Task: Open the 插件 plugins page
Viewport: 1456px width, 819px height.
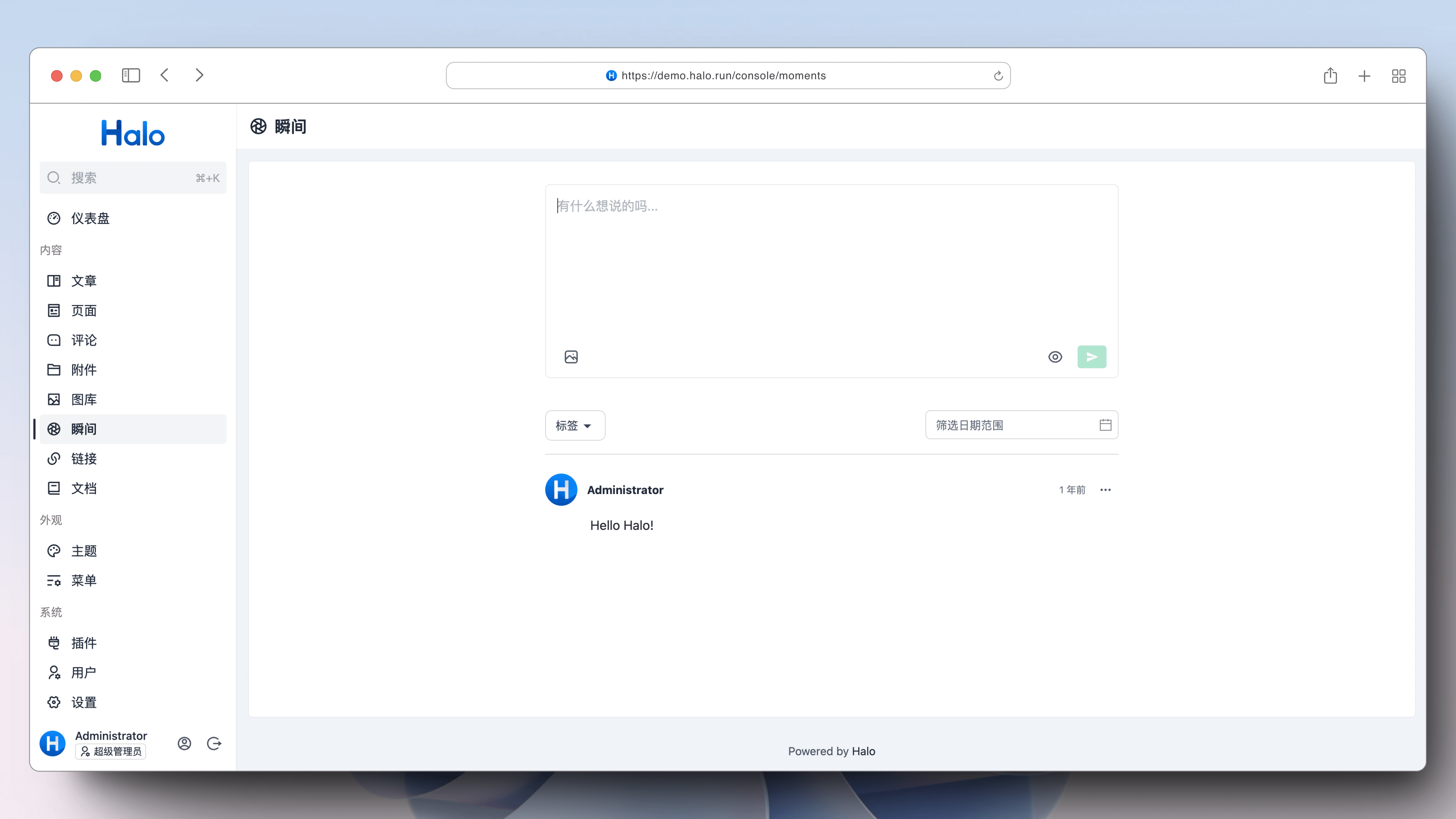Action: coord(84,643)
